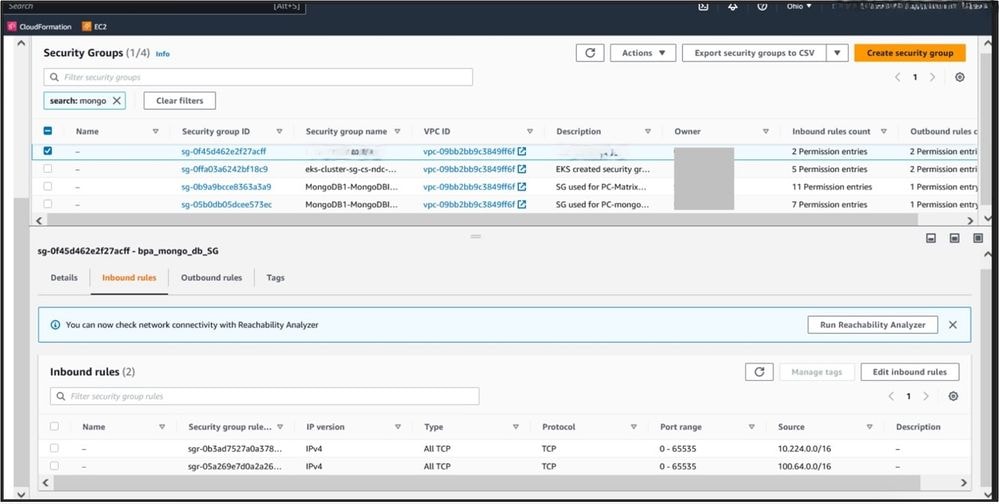Focus the Filter security group rules field

[264, 396]
